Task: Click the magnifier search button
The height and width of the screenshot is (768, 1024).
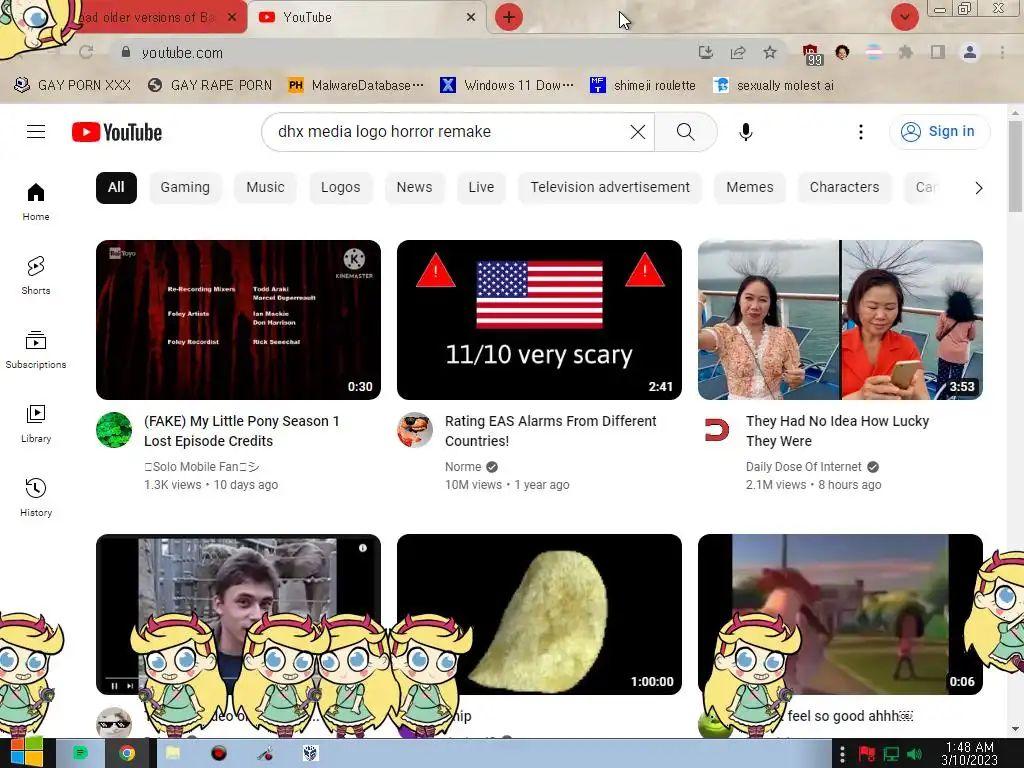Action: click(686, 132)
